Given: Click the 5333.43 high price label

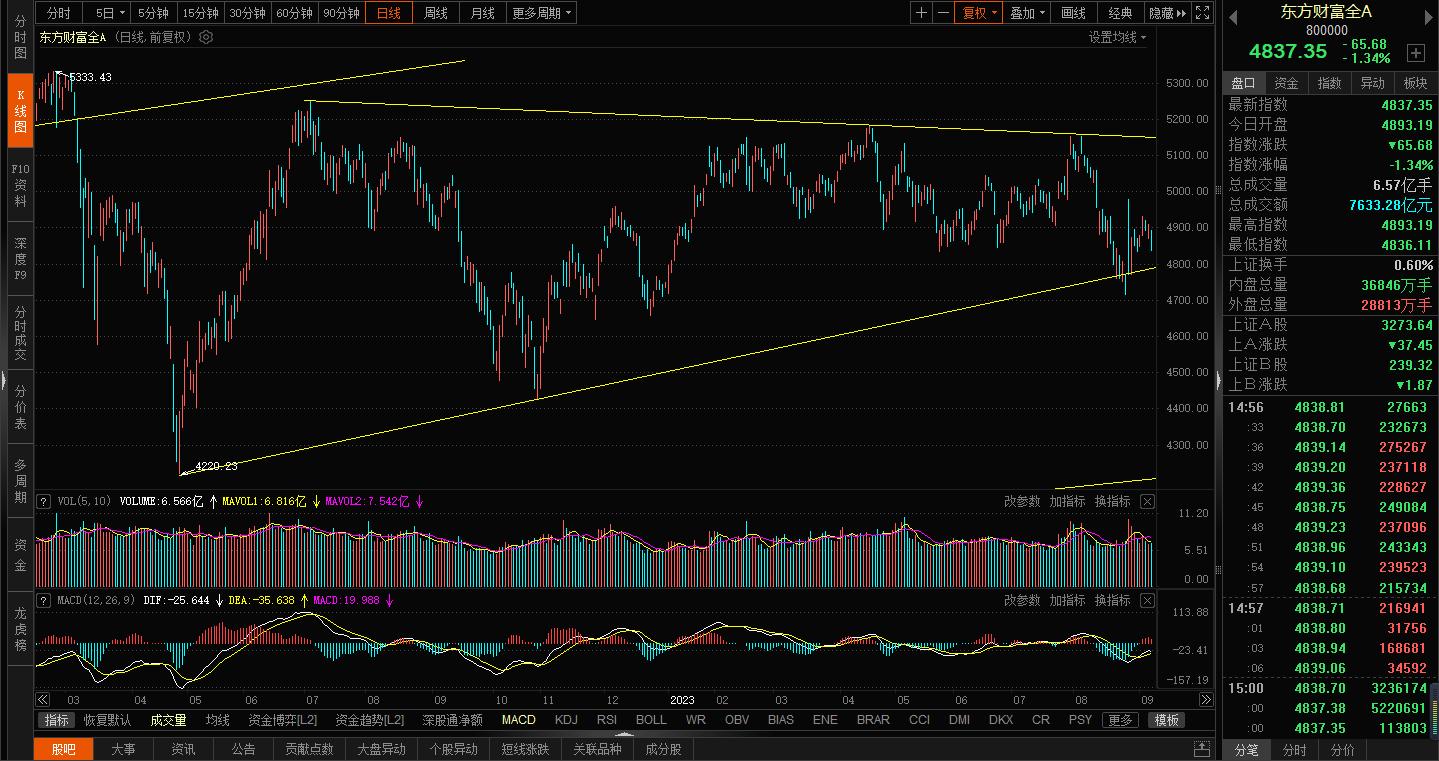Looking at the screenshot, I should pos(90,77).
